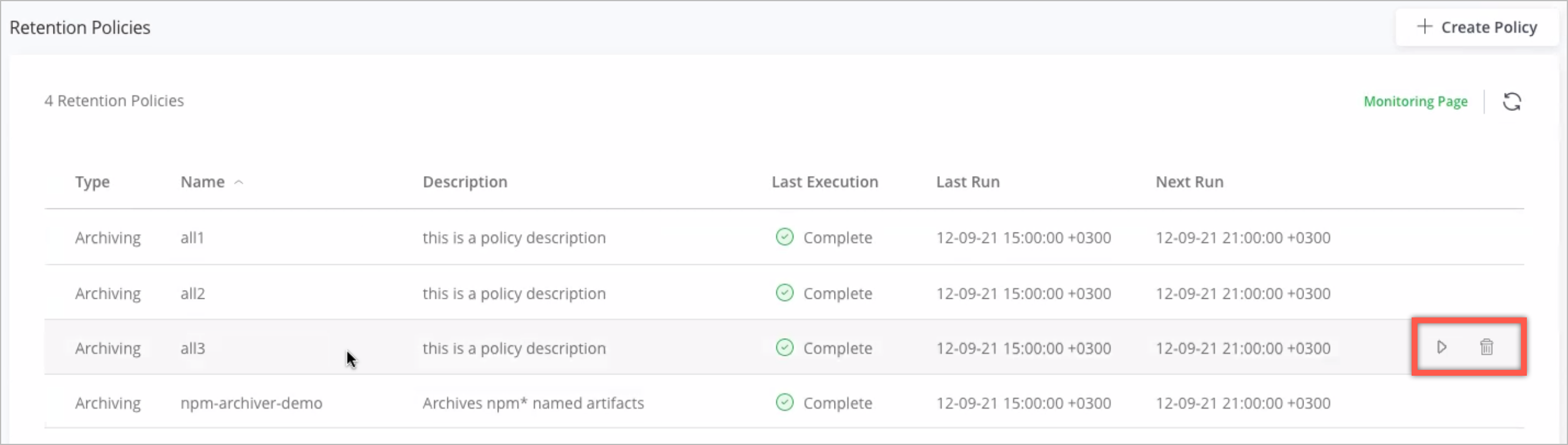The image size is (1568, 445).
Task: Refresh the retention policies list
Action: click(1512, 102)
